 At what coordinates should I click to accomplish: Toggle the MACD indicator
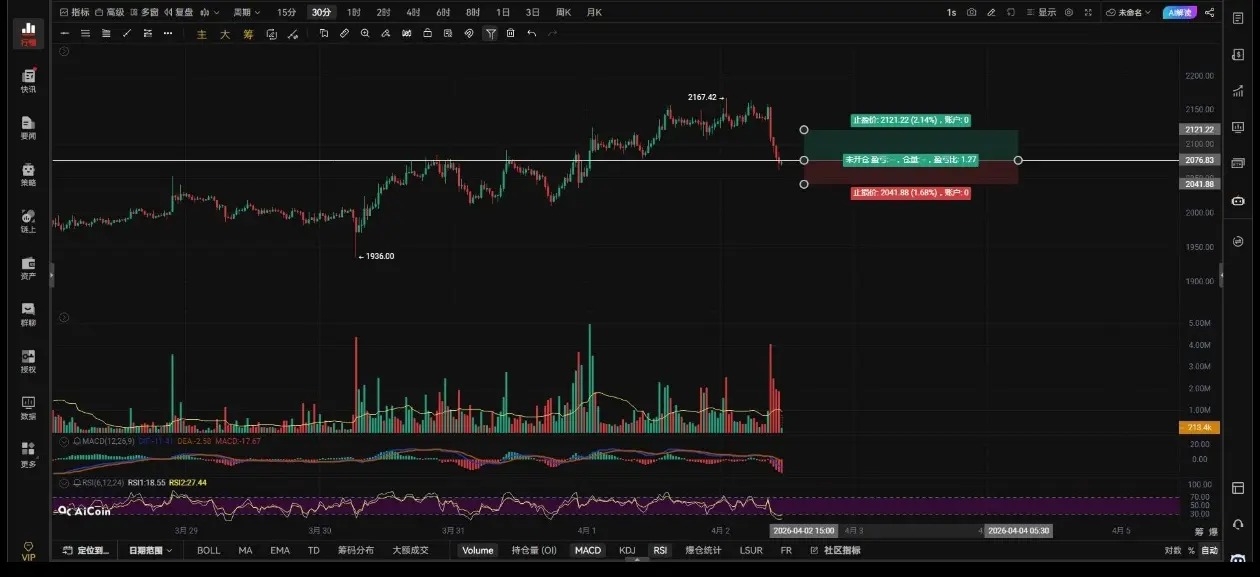point(587,550)
